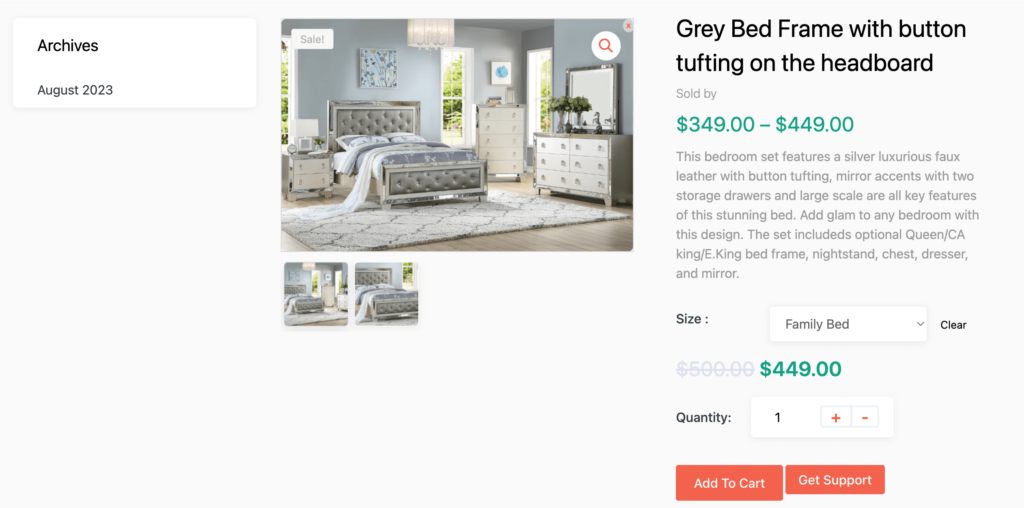Focus the Quantity number field
This screenshot has height=508, width=1024.
point(785,417)
